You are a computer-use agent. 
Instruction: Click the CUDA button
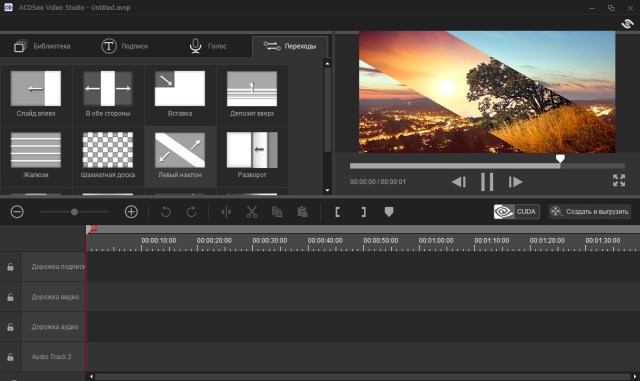coord(517,212)
